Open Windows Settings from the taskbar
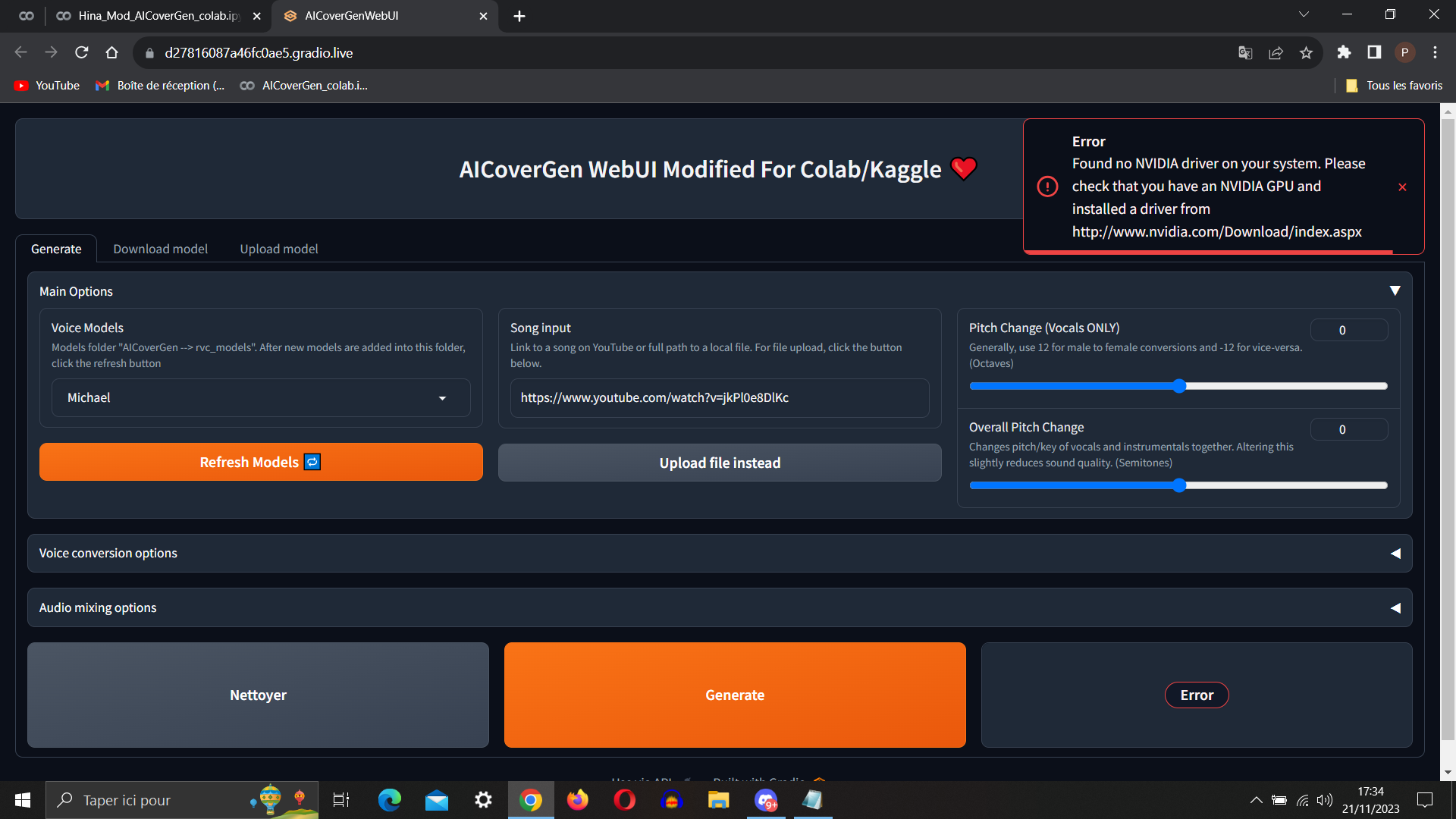The image size is (1456, 819). [484, 800]
